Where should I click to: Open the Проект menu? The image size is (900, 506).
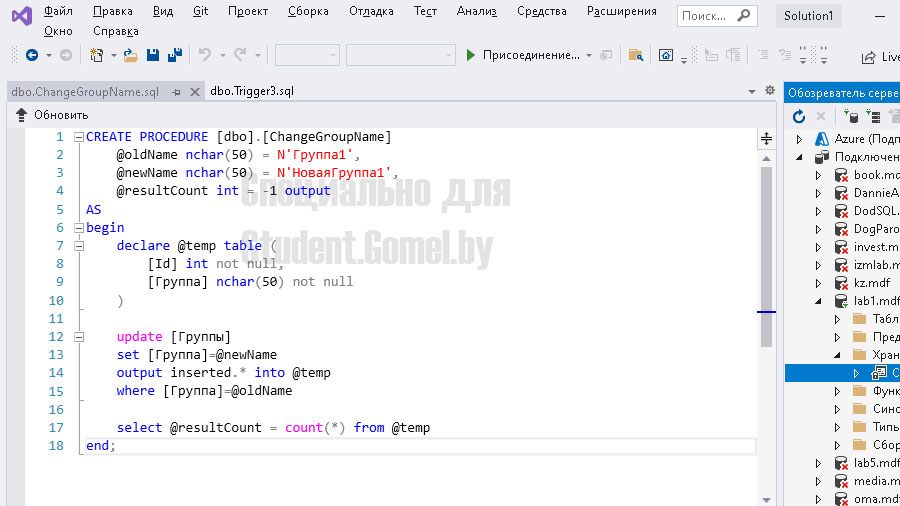point(248,11)
